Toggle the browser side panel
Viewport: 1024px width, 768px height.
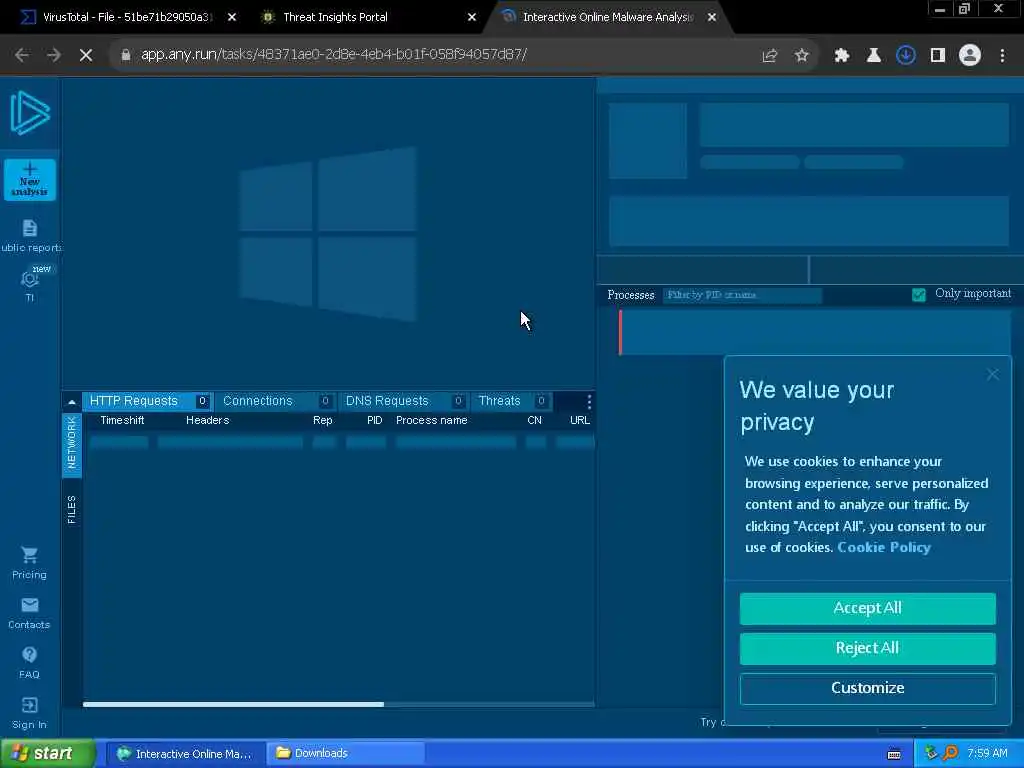(x=938, y=56)
